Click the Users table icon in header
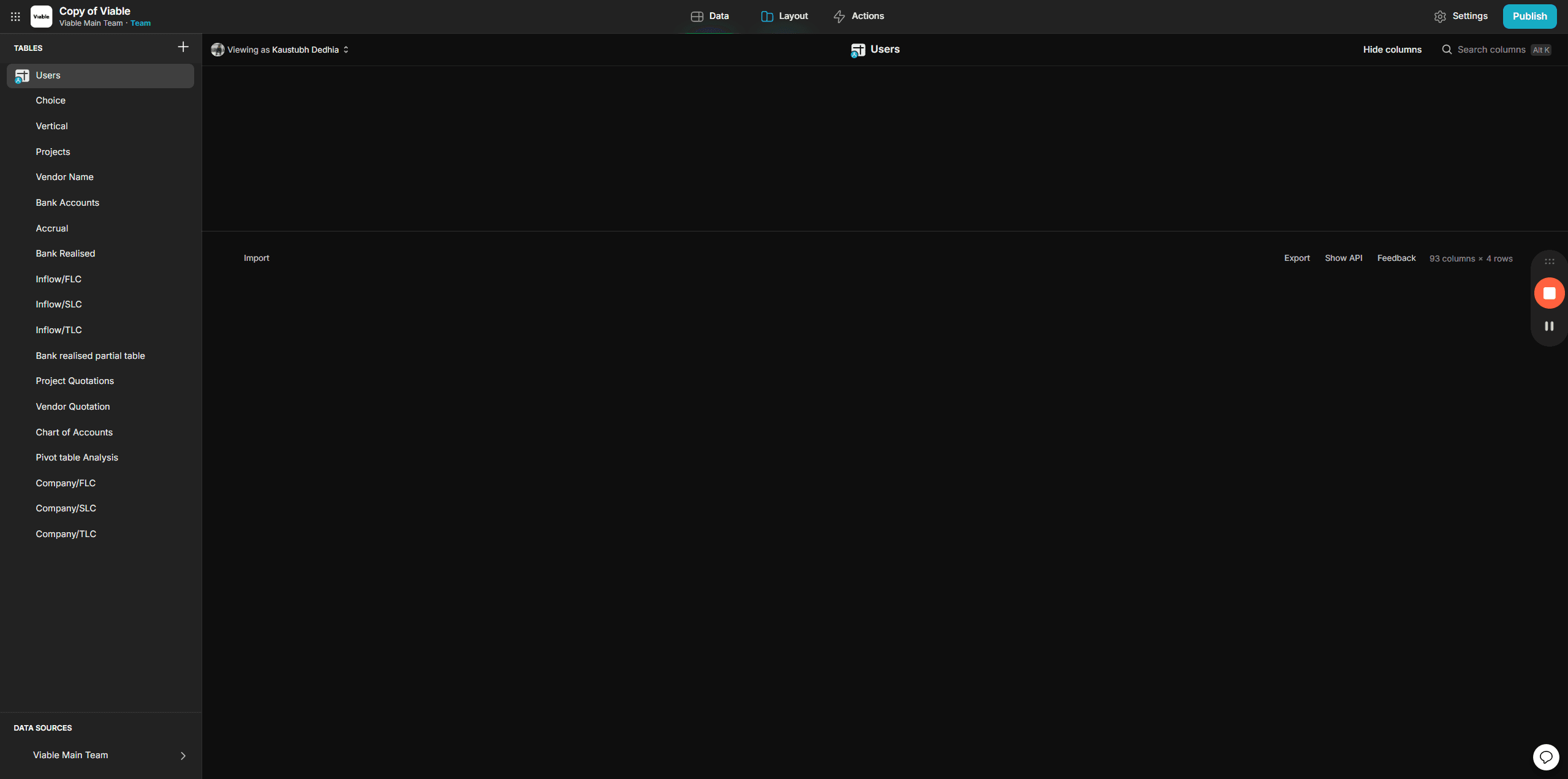The image size is (1568, 779). (858, 50)
